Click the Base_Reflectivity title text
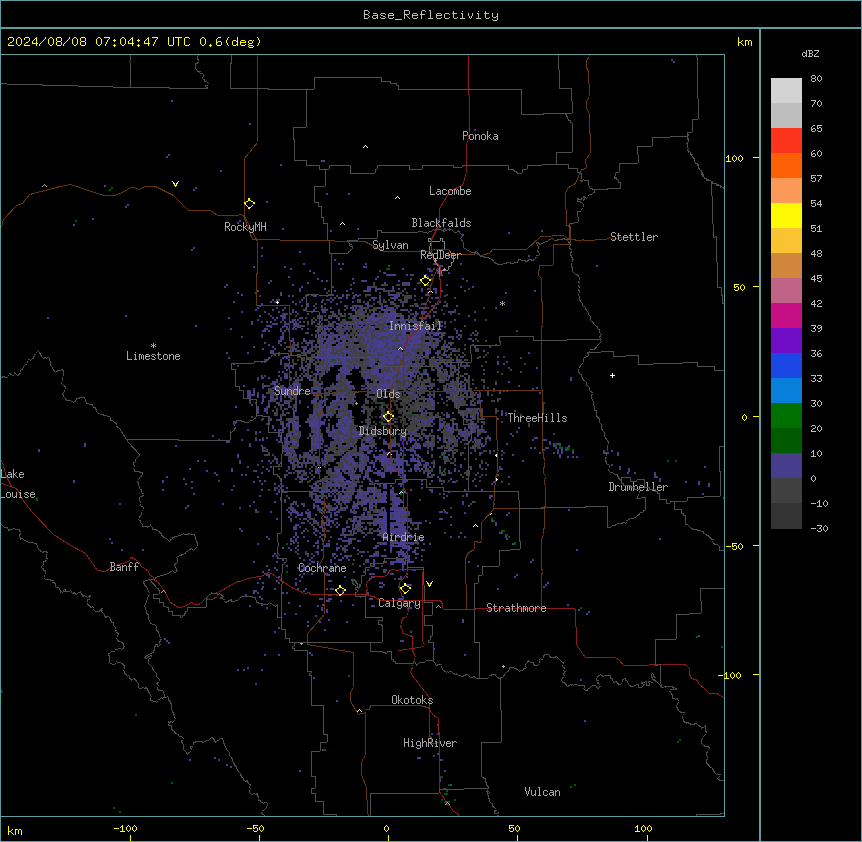The height and width of the screenshot is (842, 862). coord(431,15)
